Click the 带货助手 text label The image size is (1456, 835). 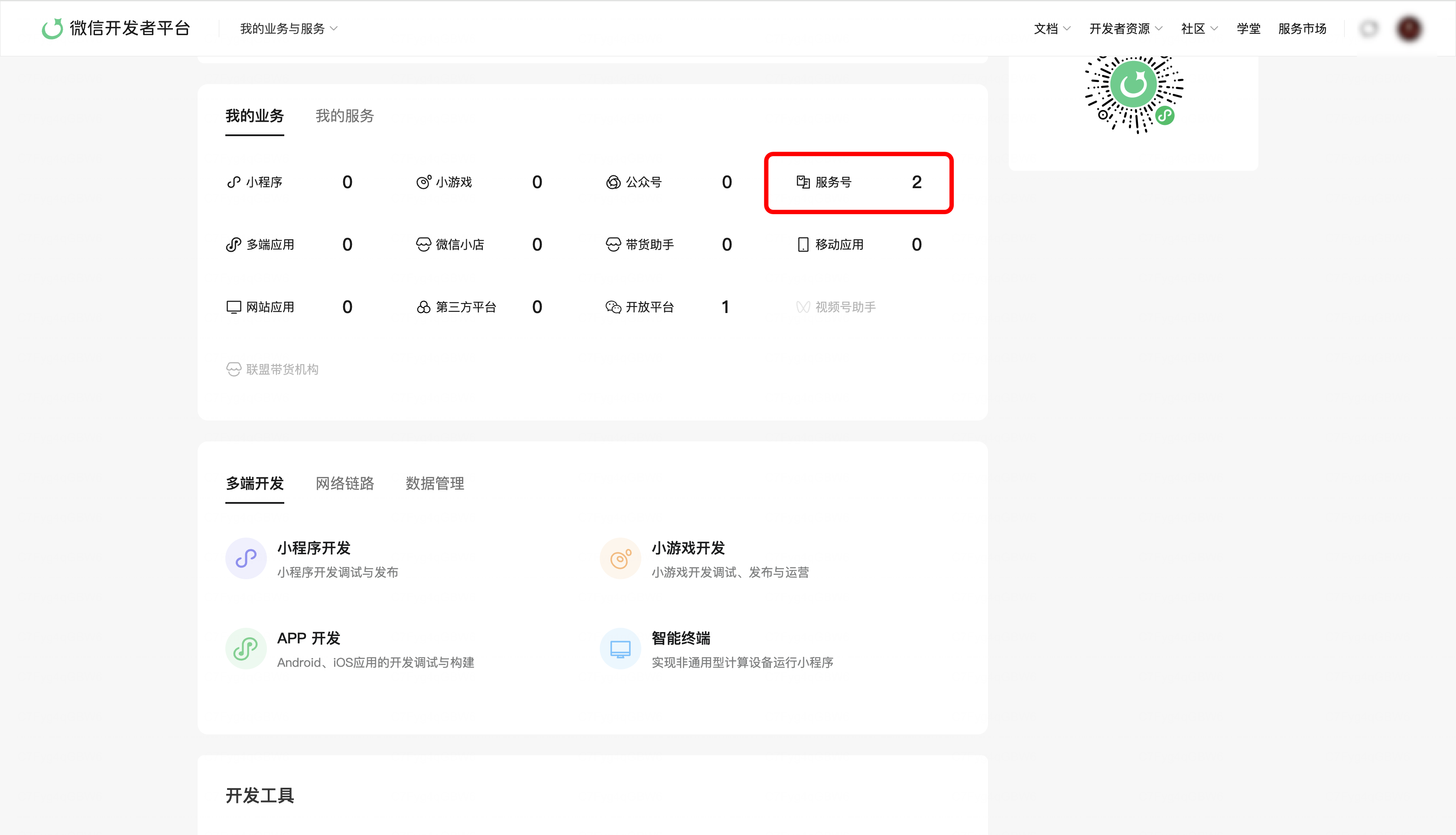click(650, 245)
